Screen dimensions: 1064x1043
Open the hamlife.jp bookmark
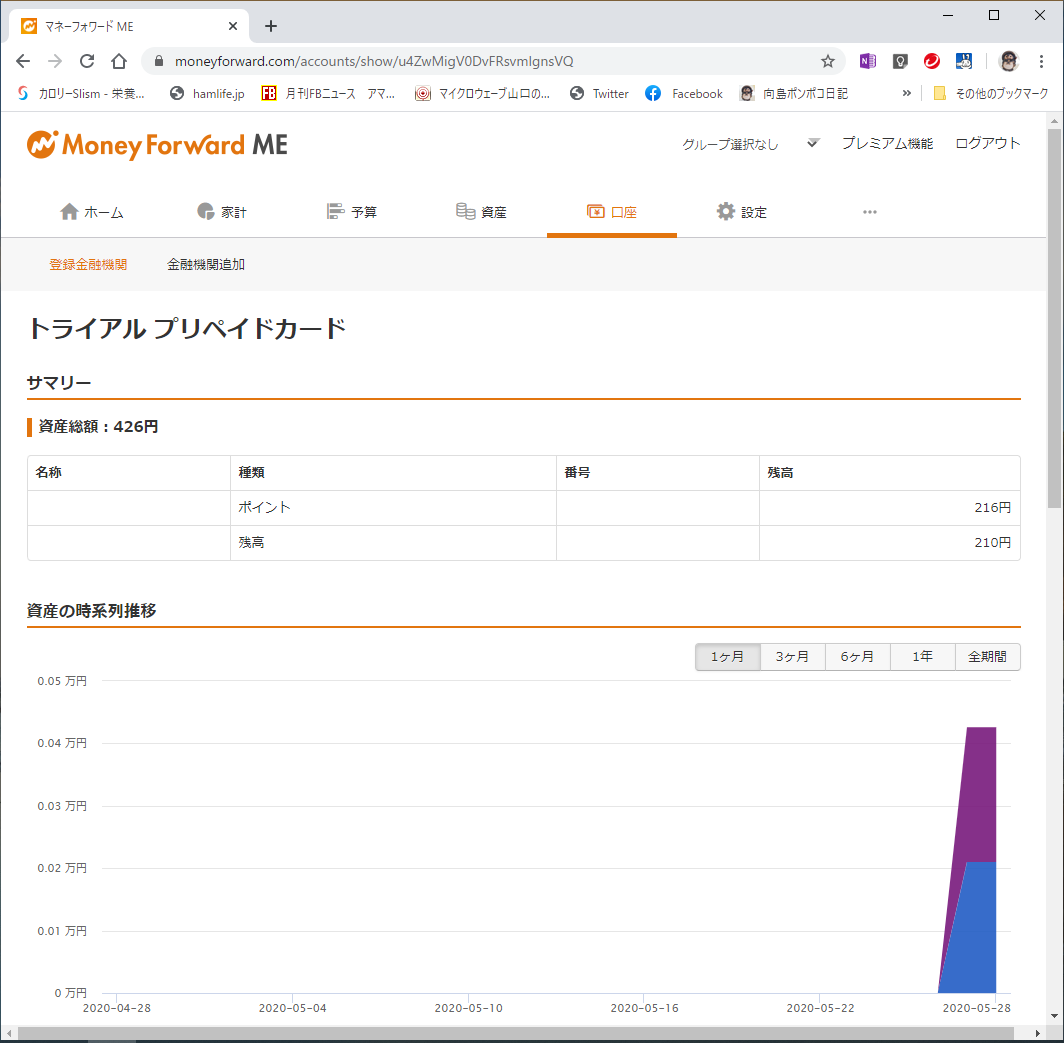click(207, 94)
